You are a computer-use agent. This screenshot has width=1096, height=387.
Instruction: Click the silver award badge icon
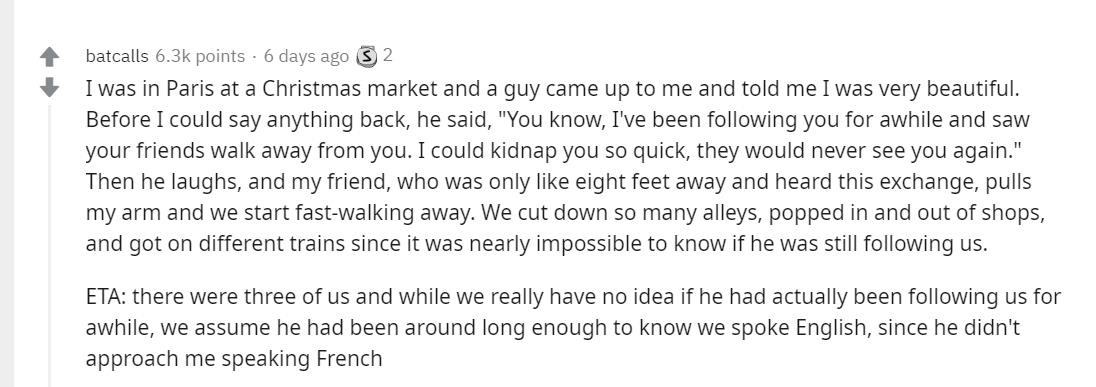(366, 56)
